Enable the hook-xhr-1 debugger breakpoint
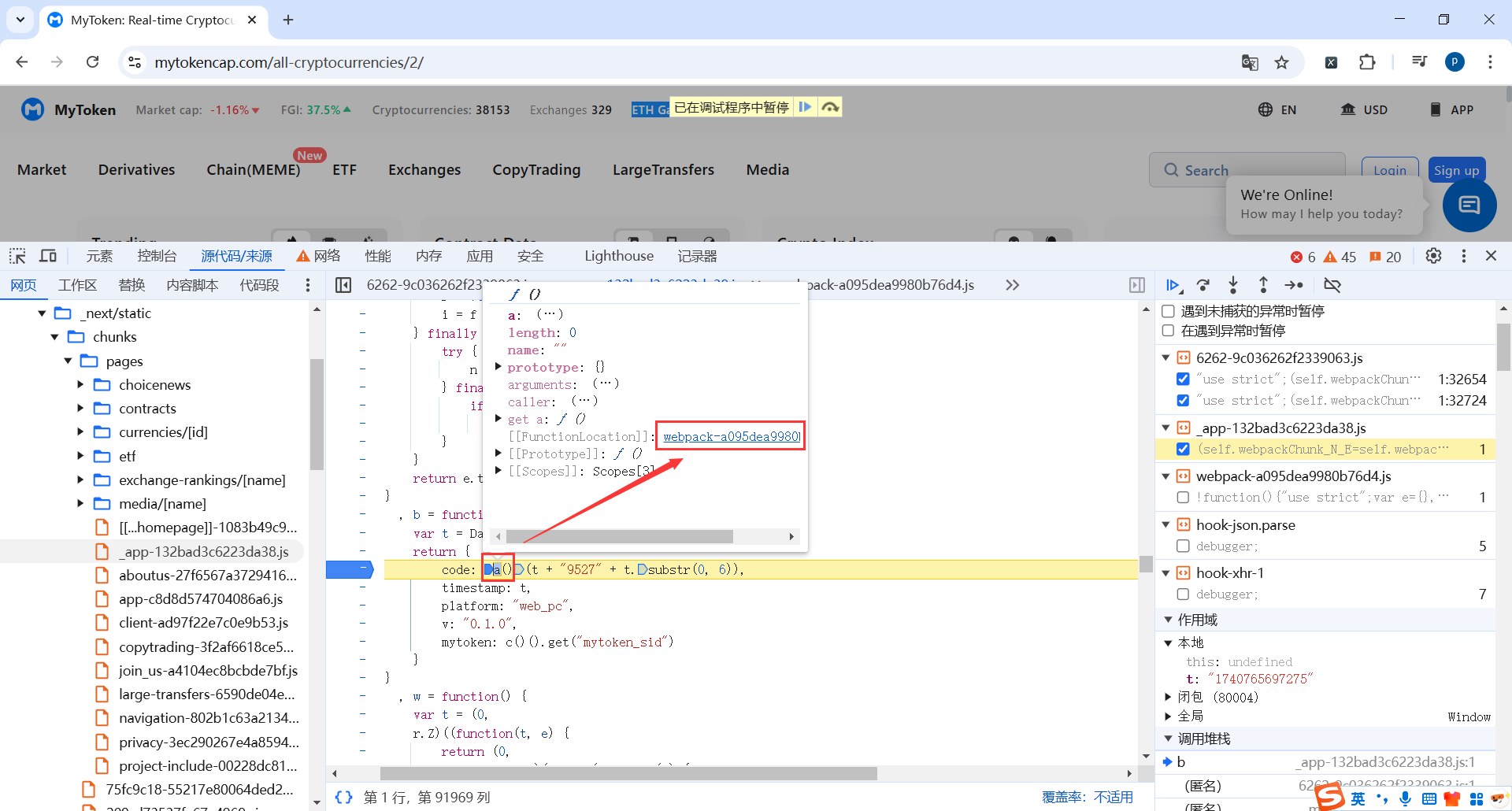The image size is (1512, 811). click(x=1183, y=594)
